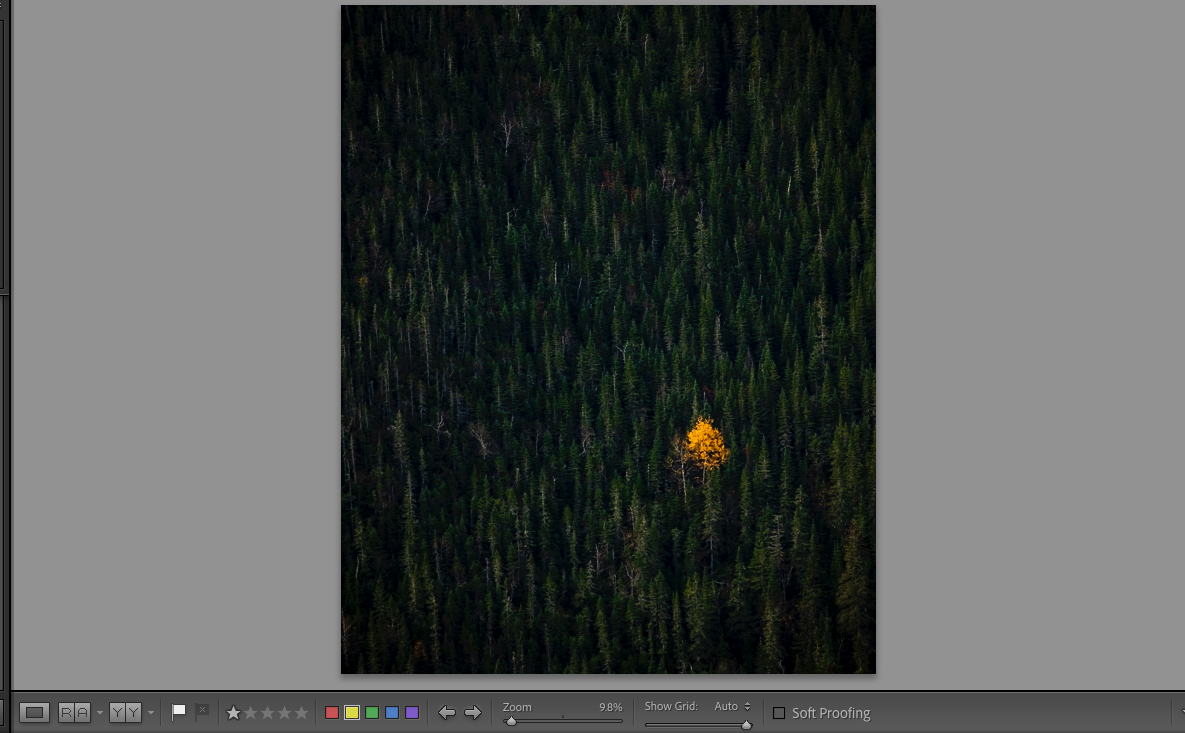Advance to the next photo with the right arrow
The height and width of the screenshot is (733, 1185).
[472, 712]
